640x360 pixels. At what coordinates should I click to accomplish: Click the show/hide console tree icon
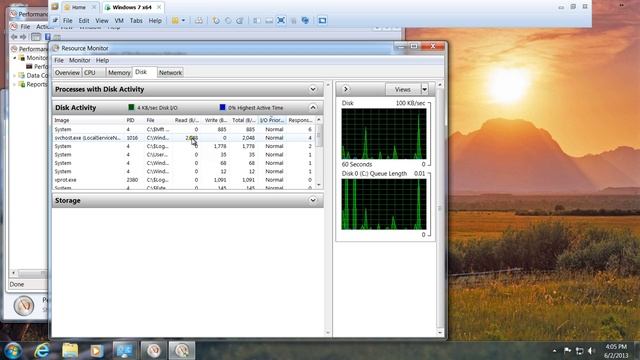click(x=36, y=37)
